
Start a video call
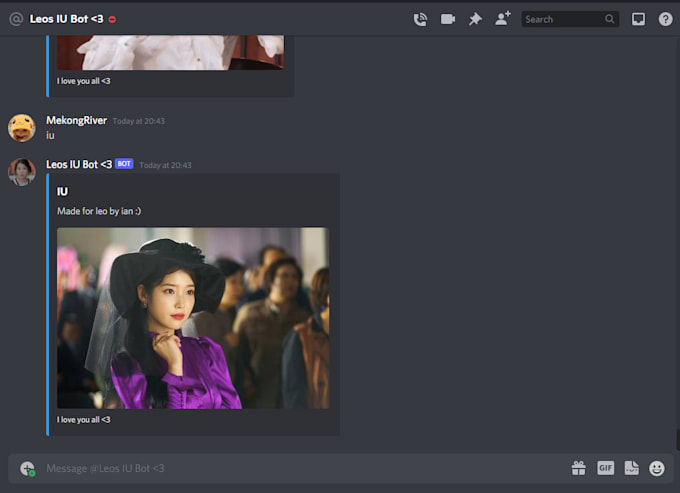448,20
